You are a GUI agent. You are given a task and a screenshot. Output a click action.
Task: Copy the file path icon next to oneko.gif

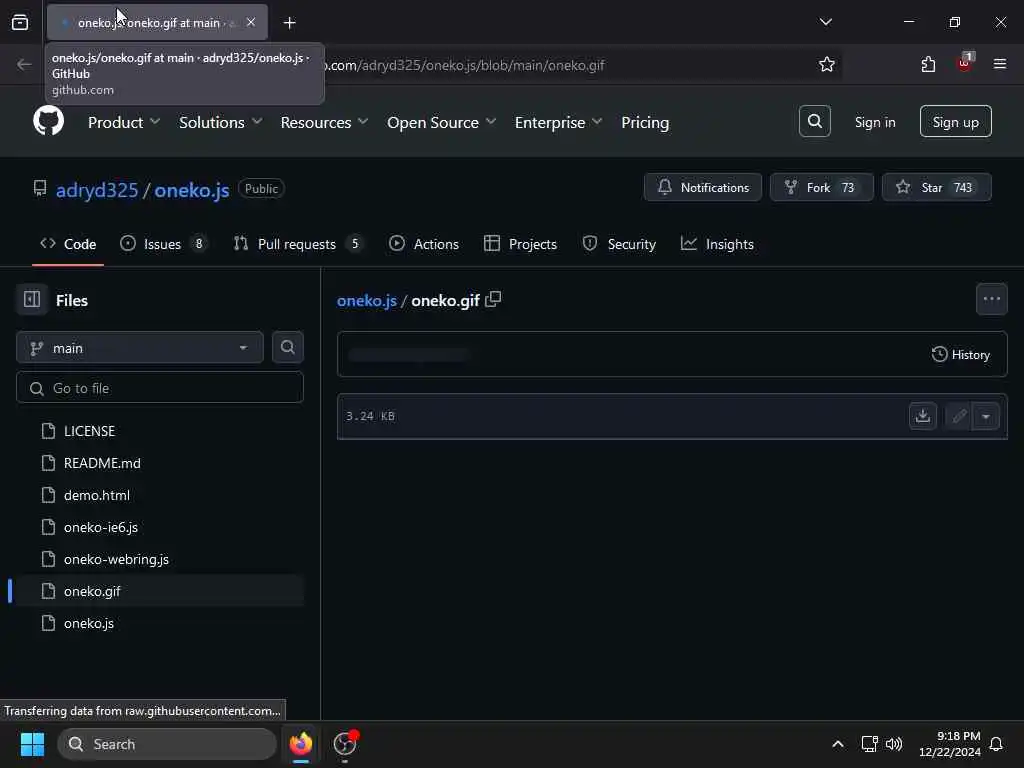click(493, 300)
